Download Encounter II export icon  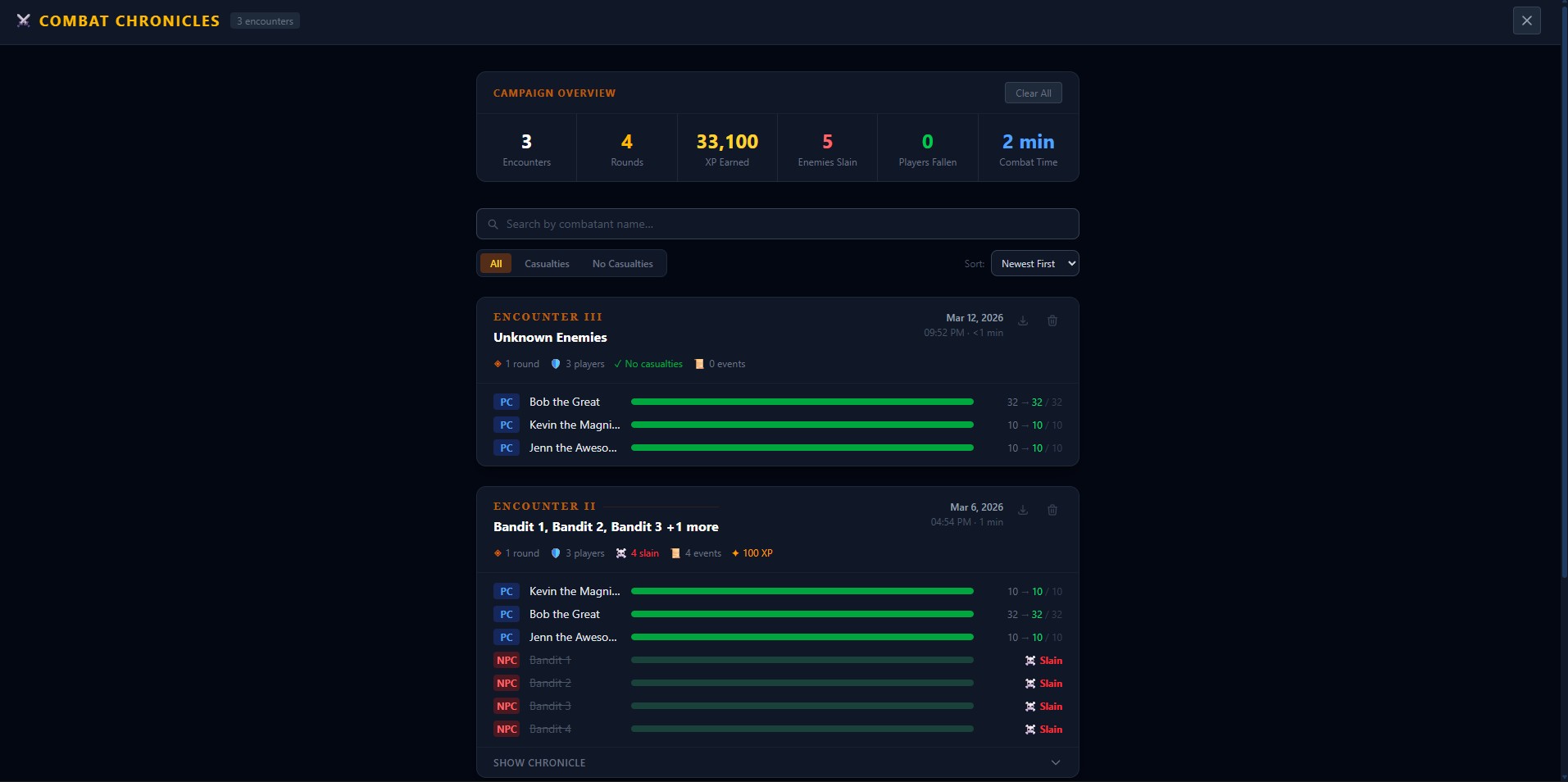tap(1023, 510)
